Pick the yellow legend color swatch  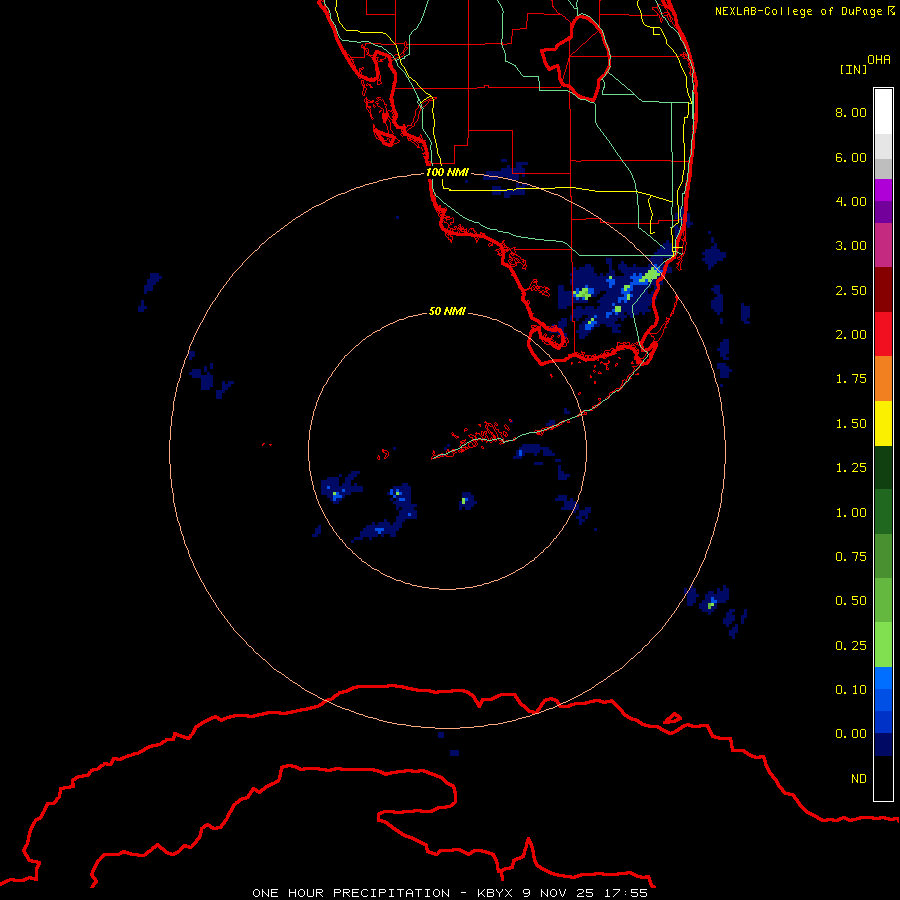(x=883, y=423)
